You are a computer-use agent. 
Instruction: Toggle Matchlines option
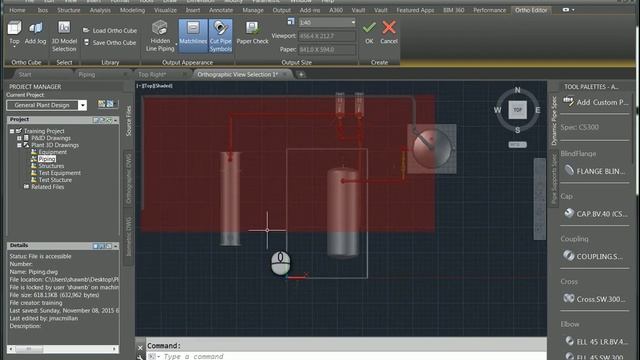tap(193, 36)
